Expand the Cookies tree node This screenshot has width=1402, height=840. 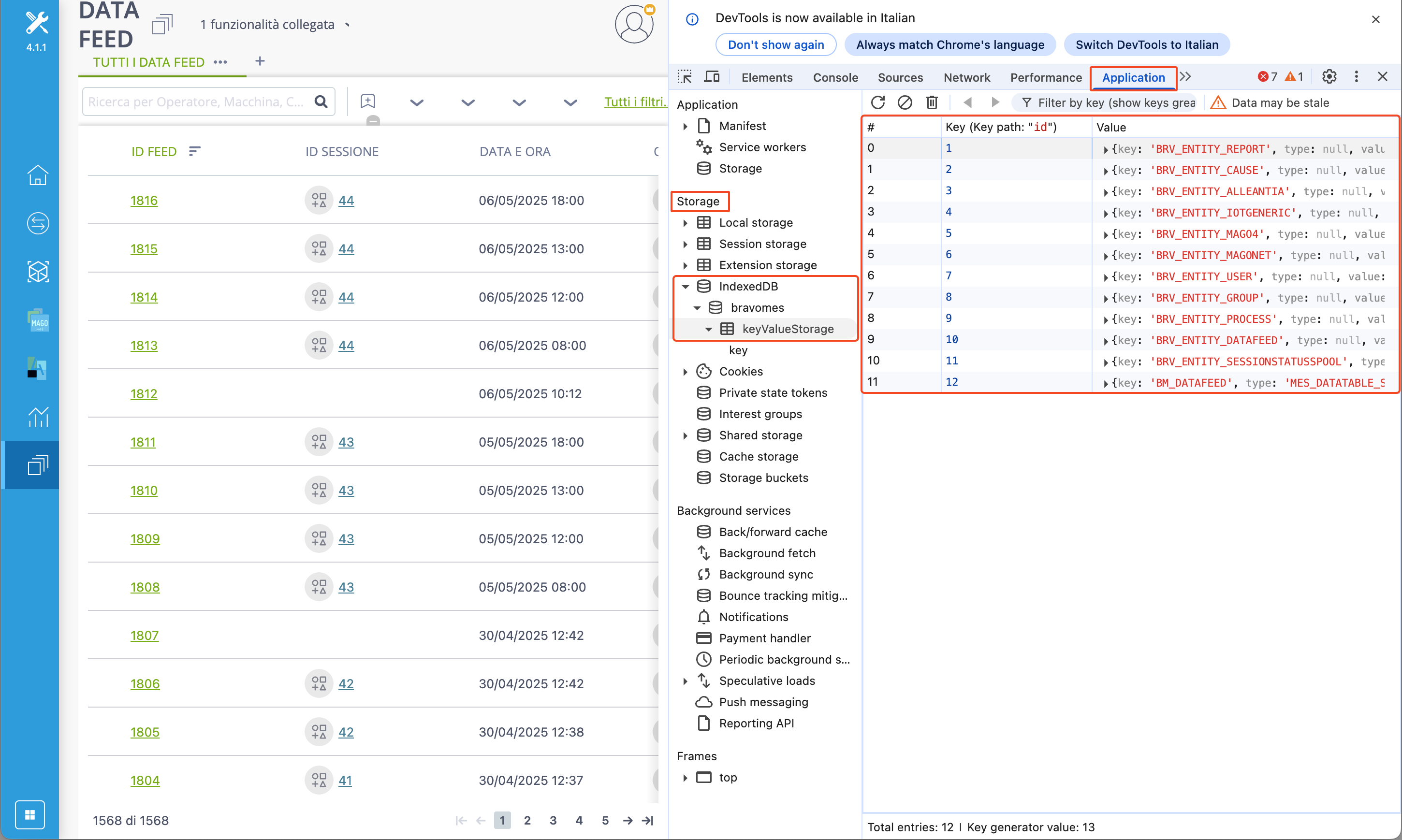685,371
